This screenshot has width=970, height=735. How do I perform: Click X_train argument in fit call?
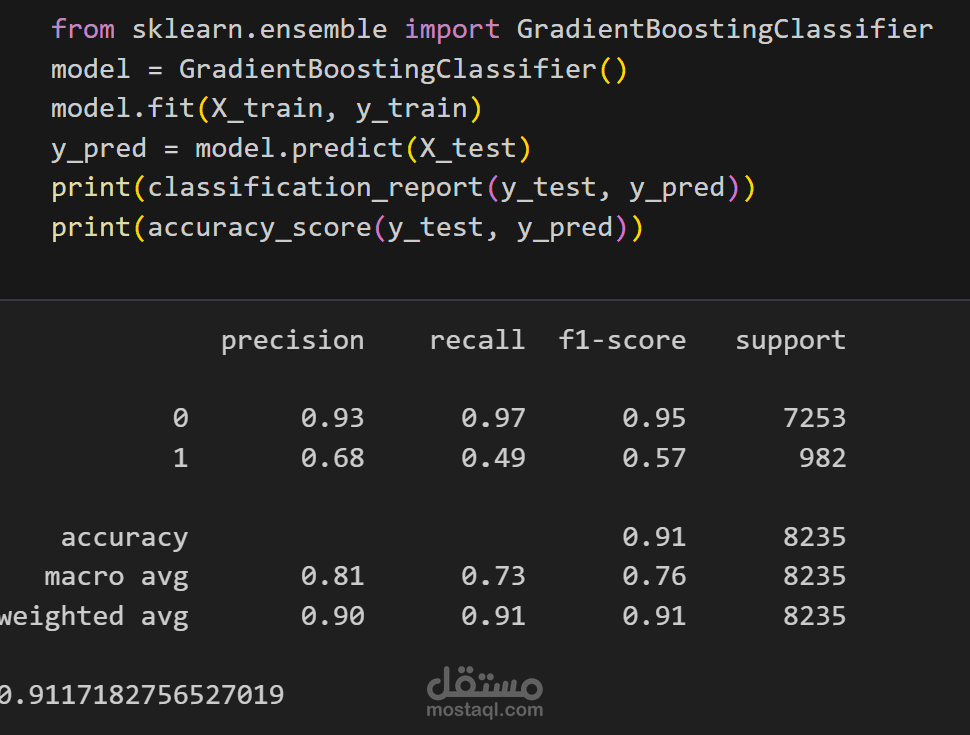point(267,109)
